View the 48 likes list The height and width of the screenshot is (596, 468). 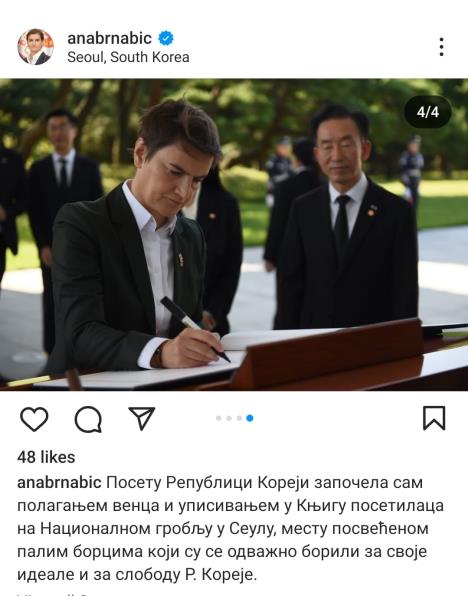(46, 457)
